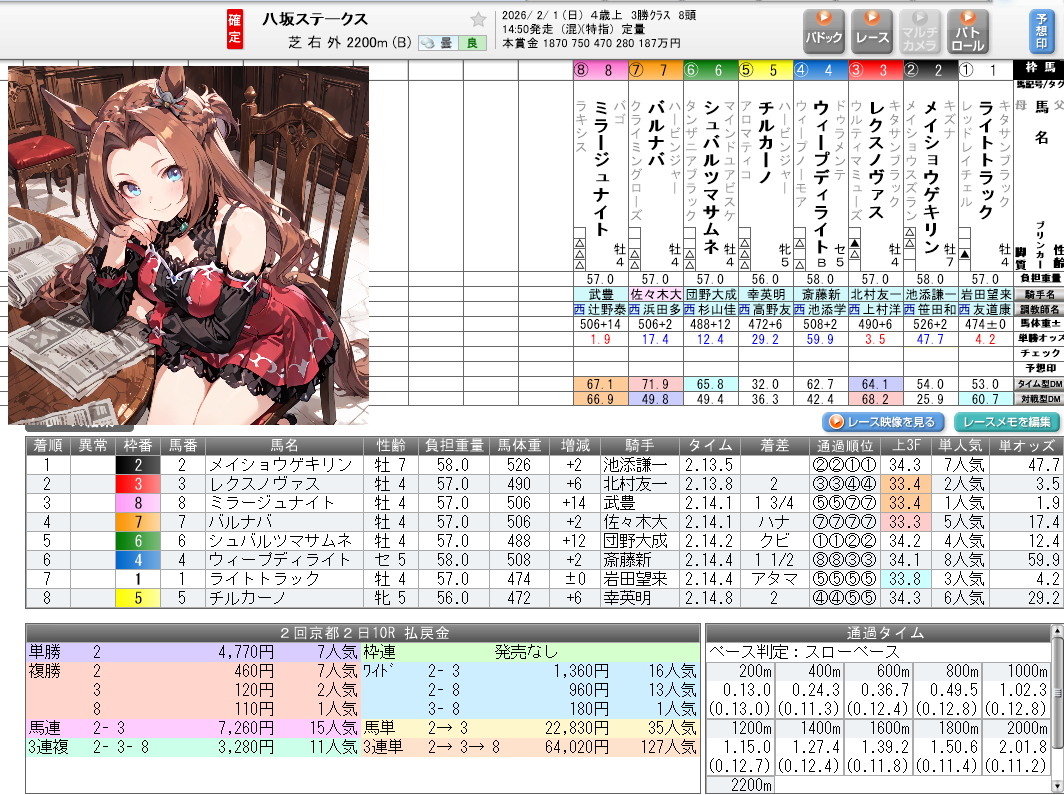This screenshot has width=1064, height=795.
Task: Click レースメモを編集 button
Action: 1005,422
